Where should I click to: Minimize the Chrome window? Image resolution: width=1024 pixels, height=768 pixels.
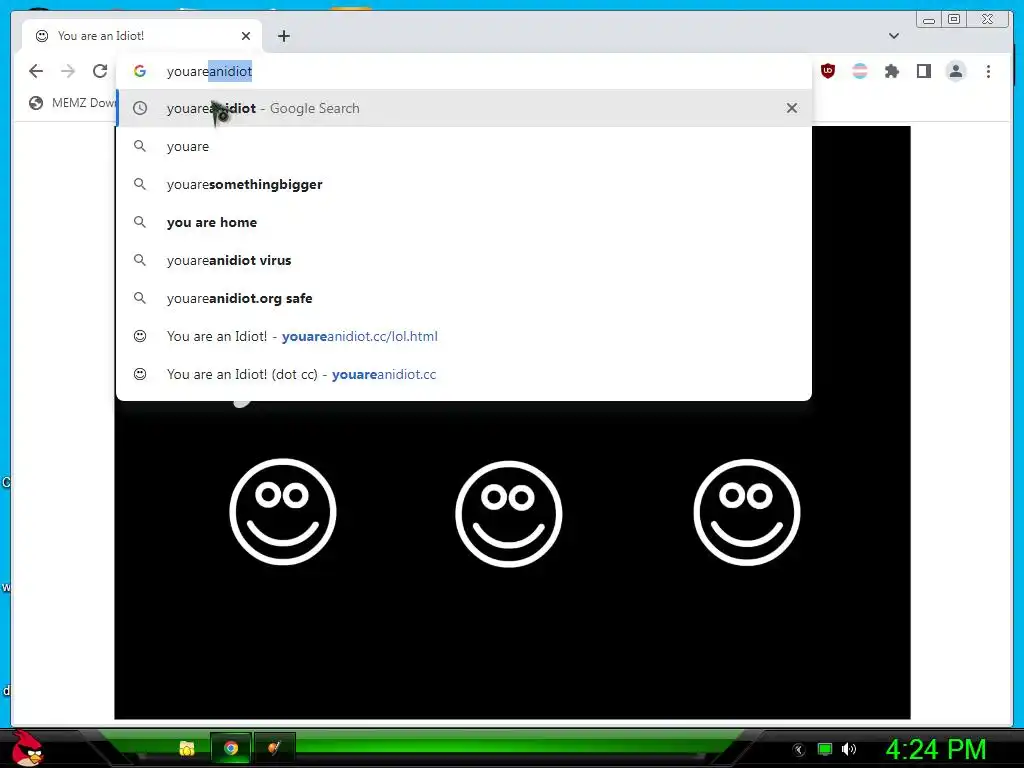(929, 20)
